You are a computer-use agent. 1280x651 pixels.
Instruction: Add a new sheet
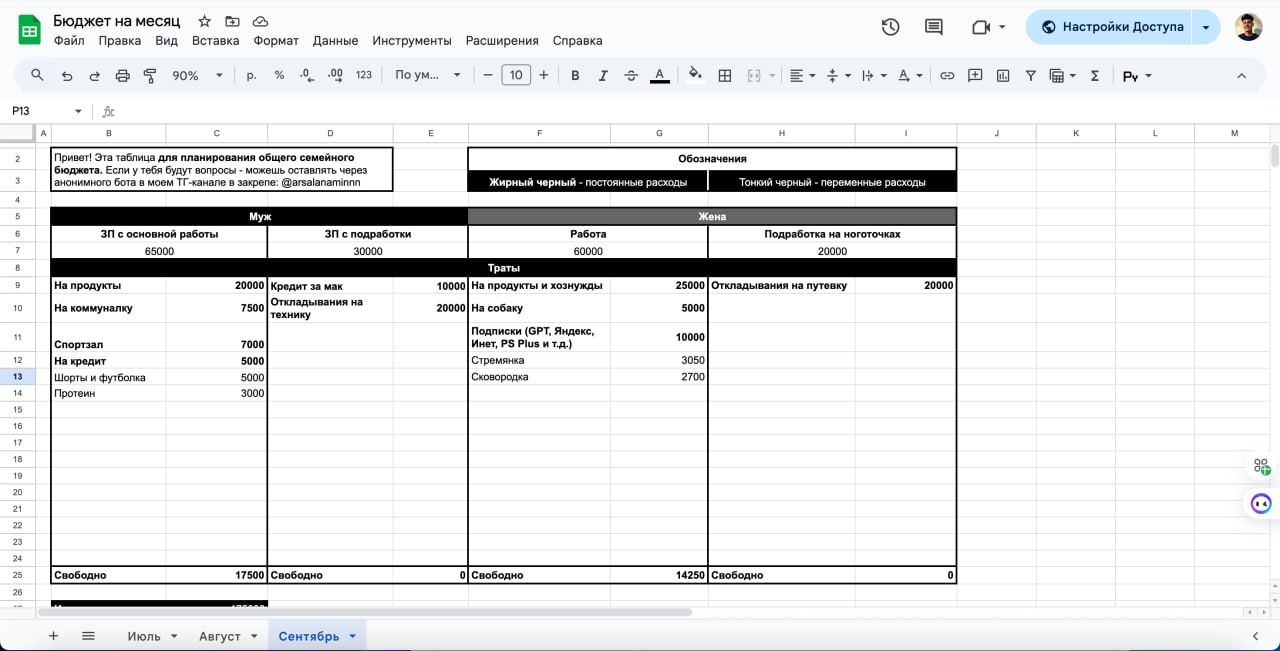click(x=54, y=636)
